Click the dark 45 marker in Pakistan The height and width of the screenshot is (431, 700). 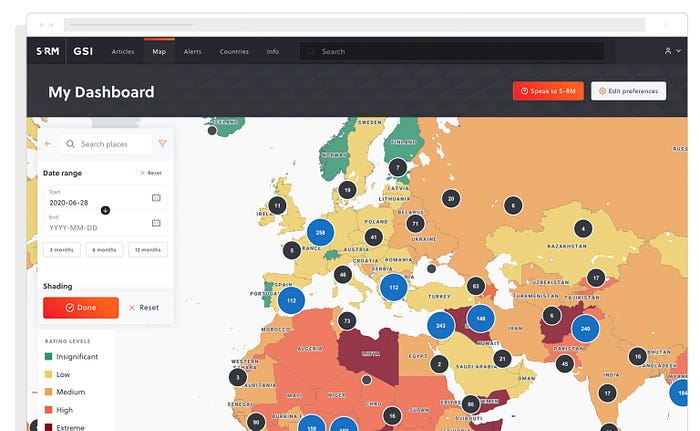click(565, 364)
